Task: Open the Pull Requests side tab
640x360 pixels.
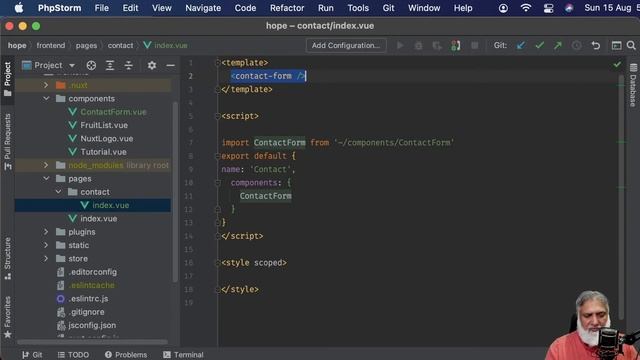Action: (x=7, y=141)
